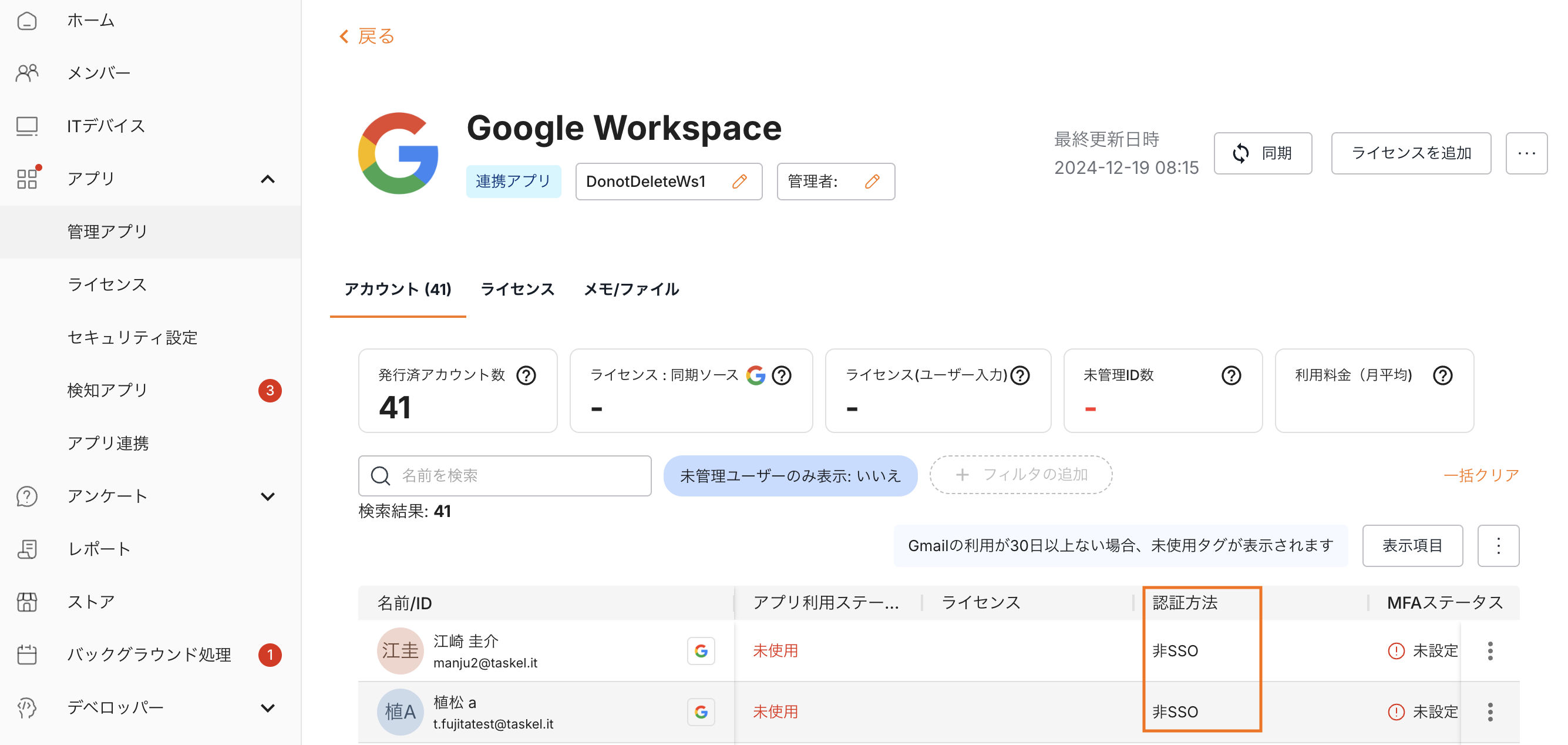Open the ITデバイス sidebar icon
Viewport: 1568px width, 745px height.
point(27,126)
